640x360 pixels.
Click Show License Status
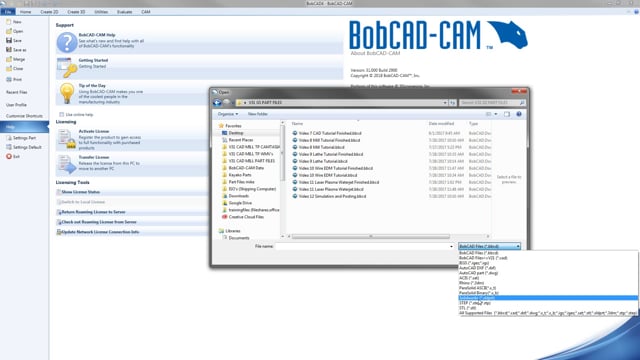coord(80,192)
